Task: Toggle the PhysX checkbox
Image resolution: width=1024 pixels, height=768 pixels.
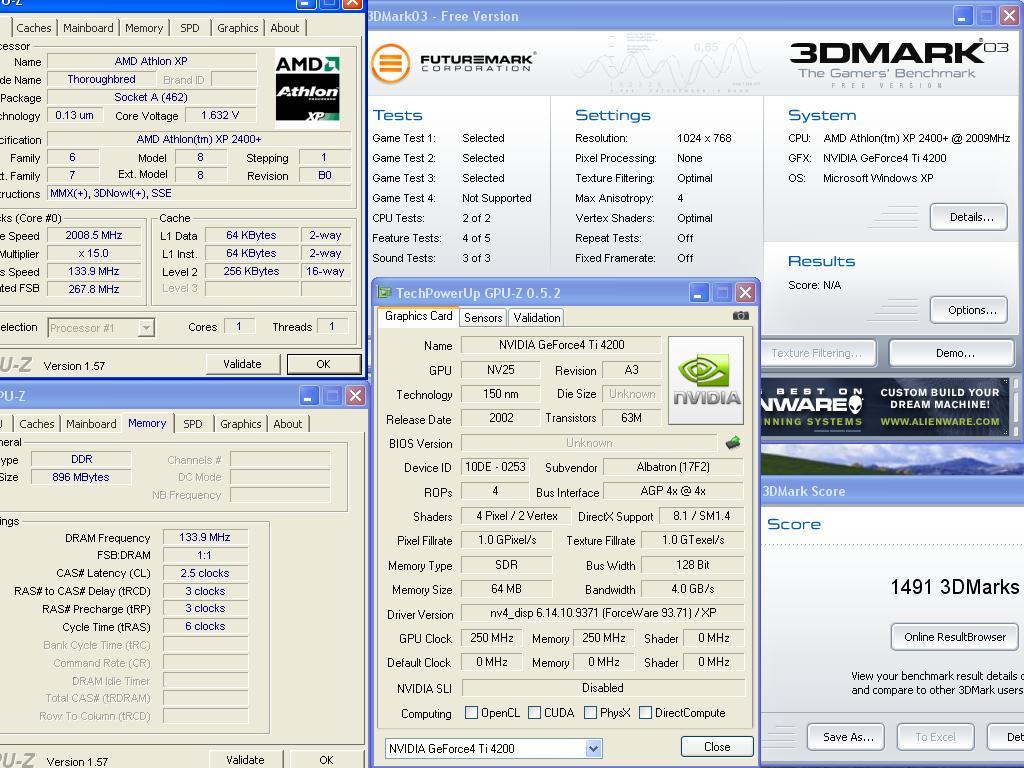Action: pos(590,712)
